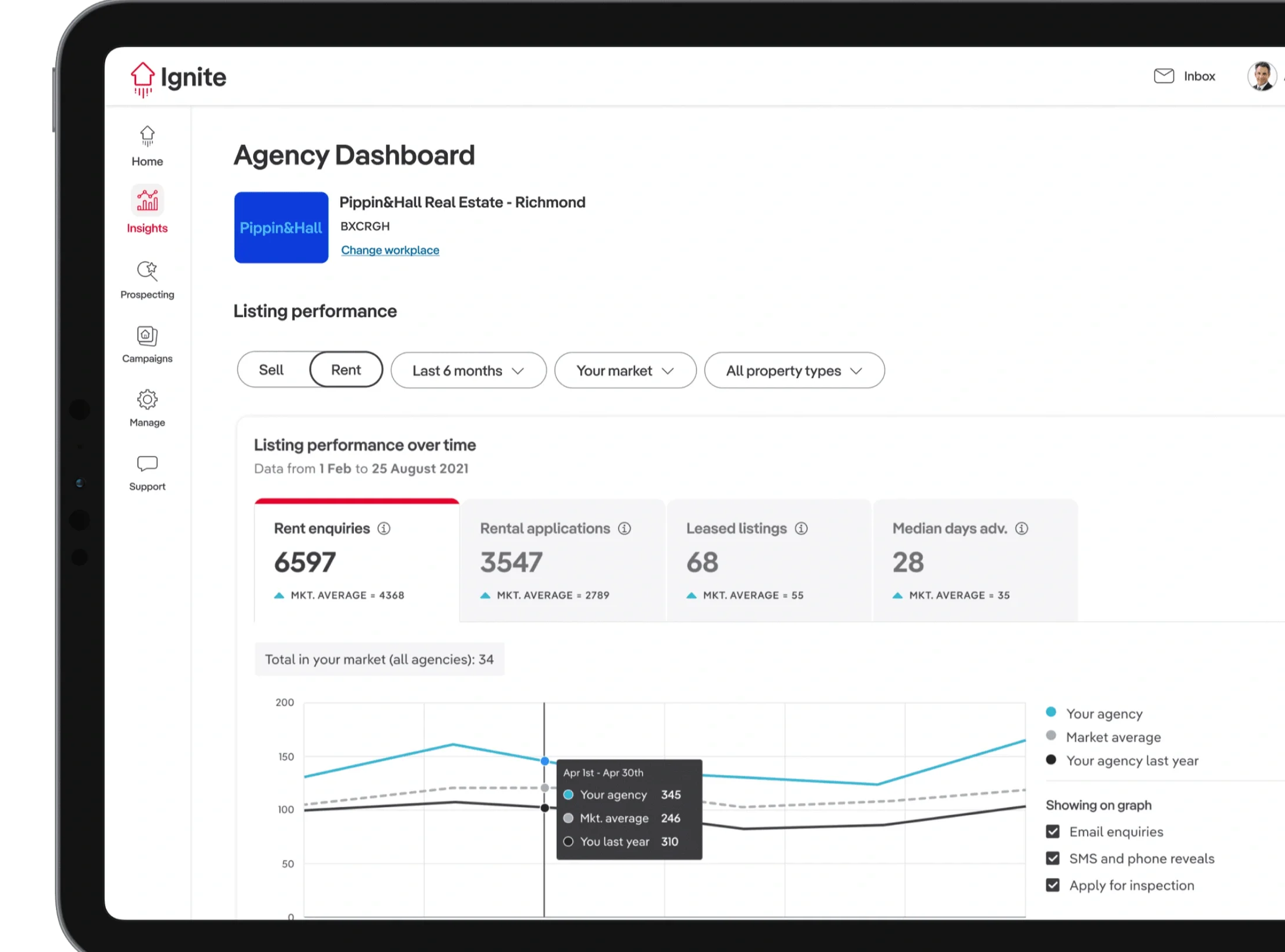This screenshot has height=952, width=1285.
Task: Open the Manage gear icon
Action: [x=147, y=400]
